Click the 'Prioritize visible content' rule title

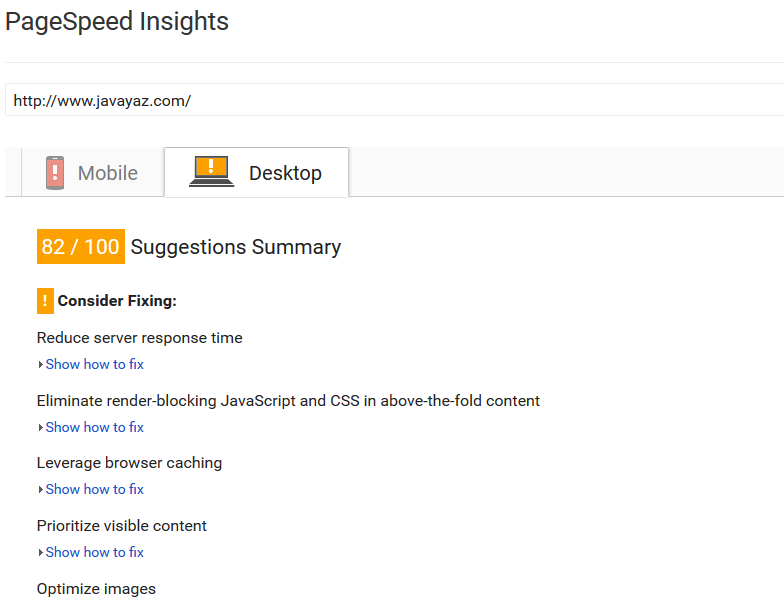pos(122,526)
